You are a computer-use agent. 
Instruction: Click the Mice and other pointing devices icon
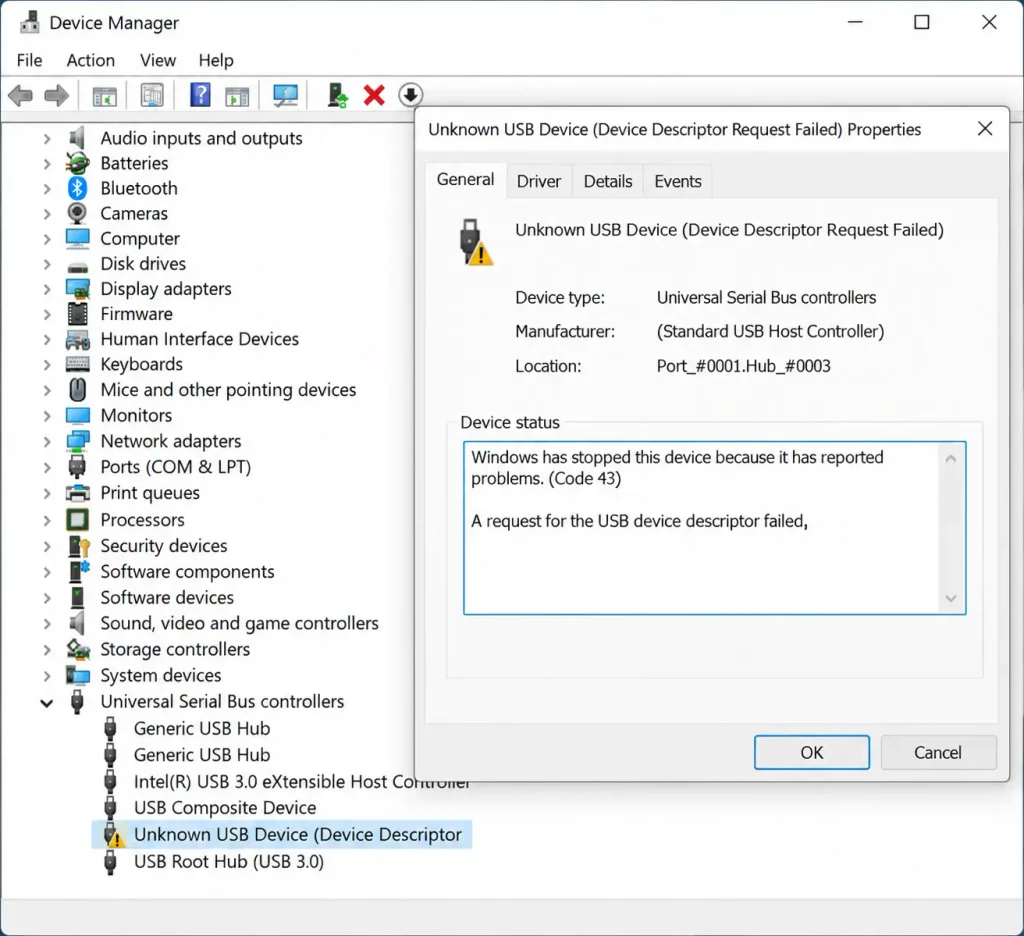77,389
